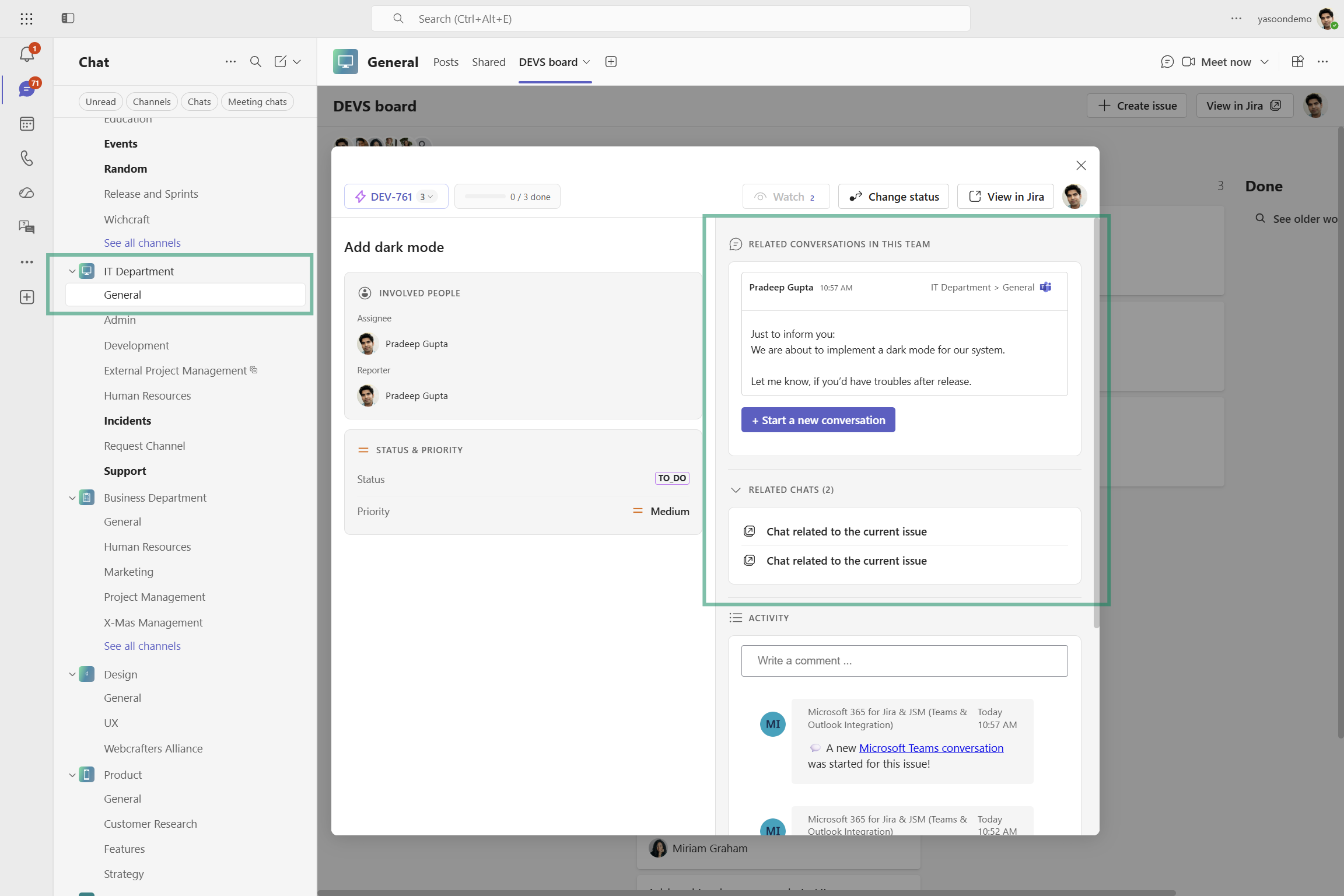Collapse the IT Department team
The height and width of the screenshot is (896, 1344).
(72, 271)
